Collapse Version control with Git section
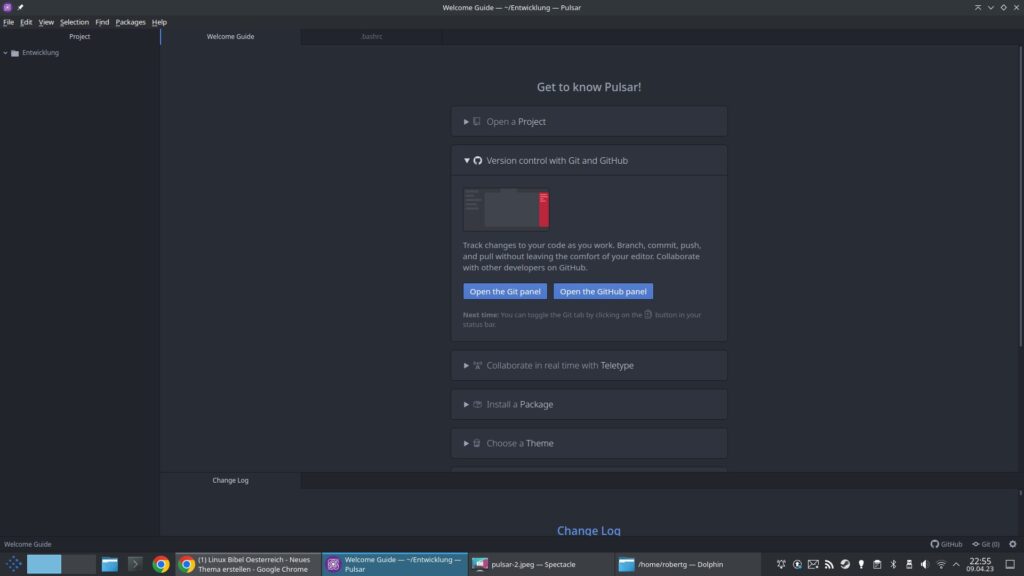Viewport: 1024px width, 576px height. click(x=588, y=161)
